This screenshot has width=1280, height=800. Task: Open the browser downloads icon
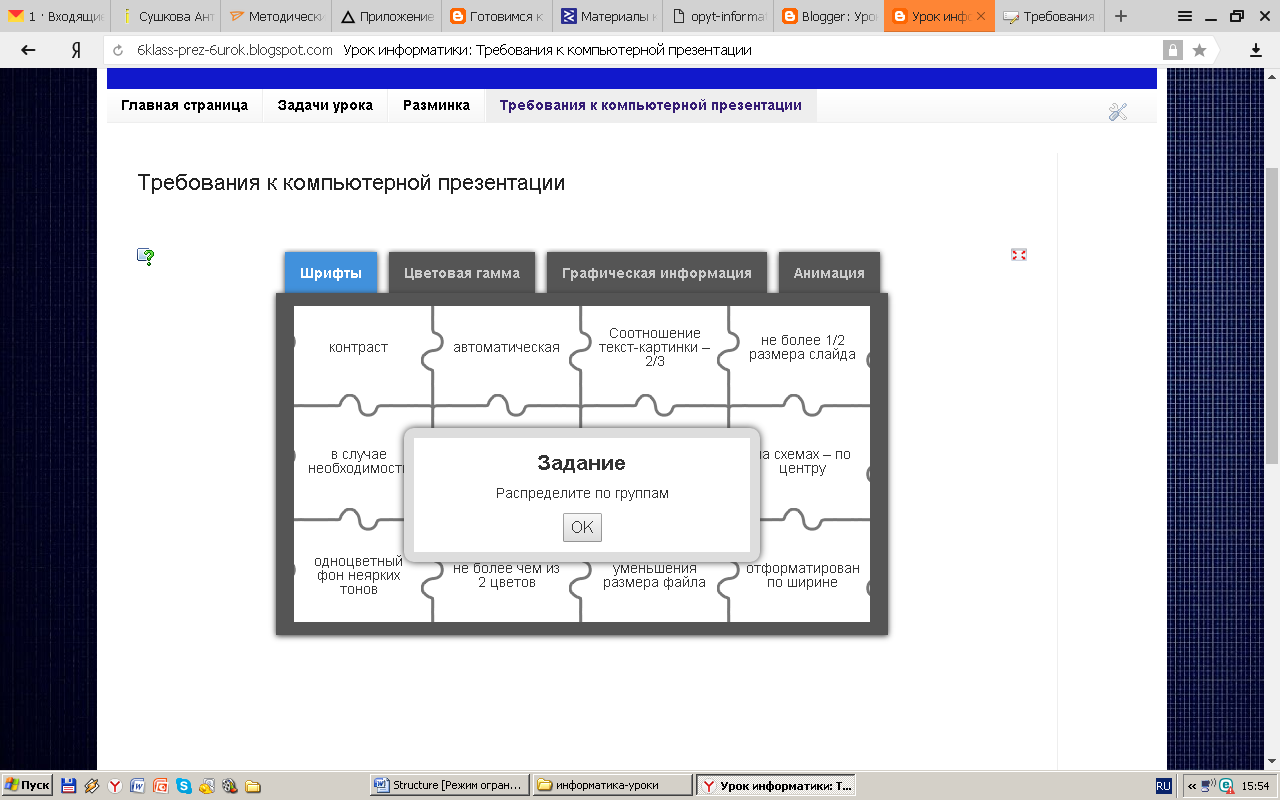click(1256, 50)
